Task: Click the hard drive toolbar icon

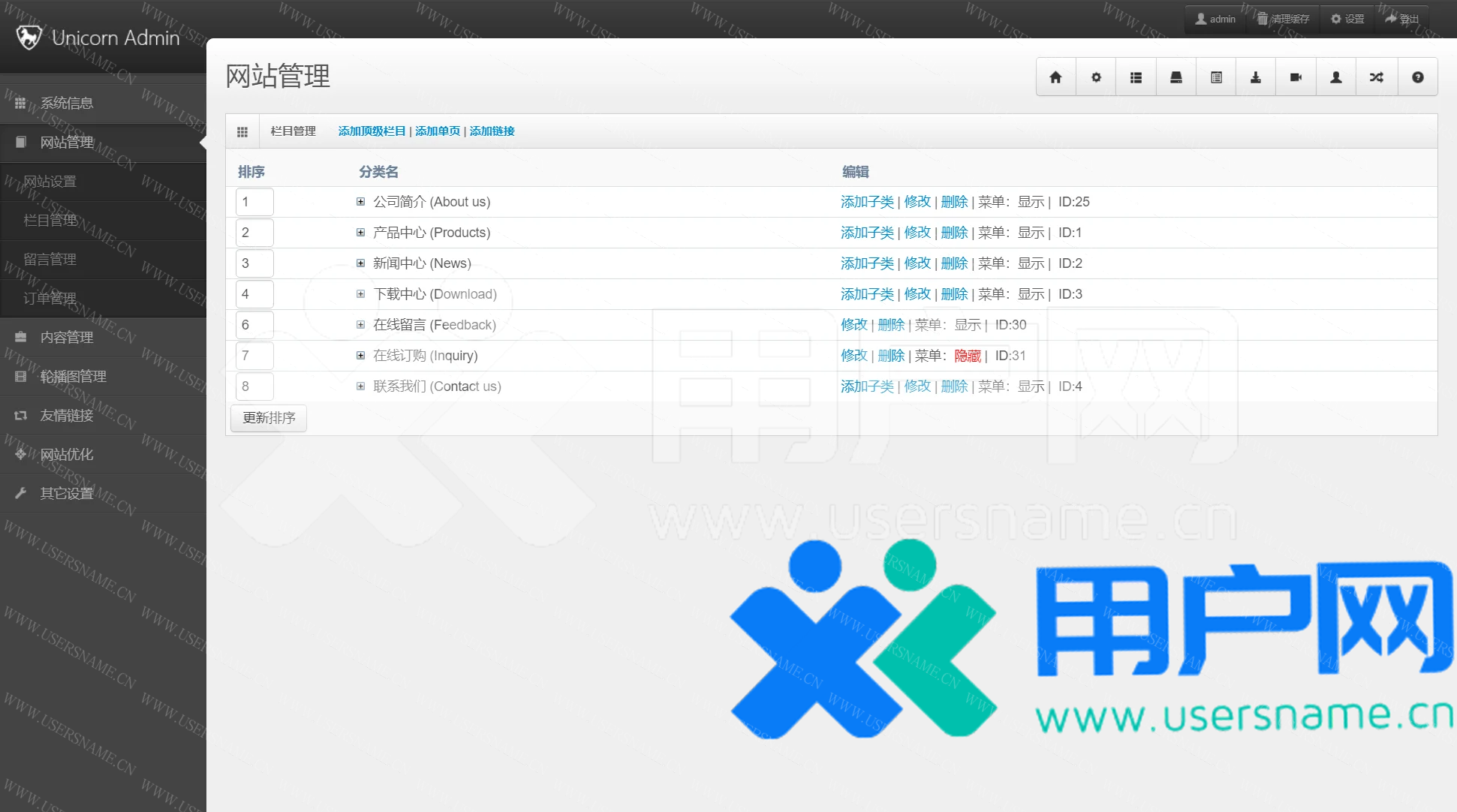Action: click(1176, 77)
